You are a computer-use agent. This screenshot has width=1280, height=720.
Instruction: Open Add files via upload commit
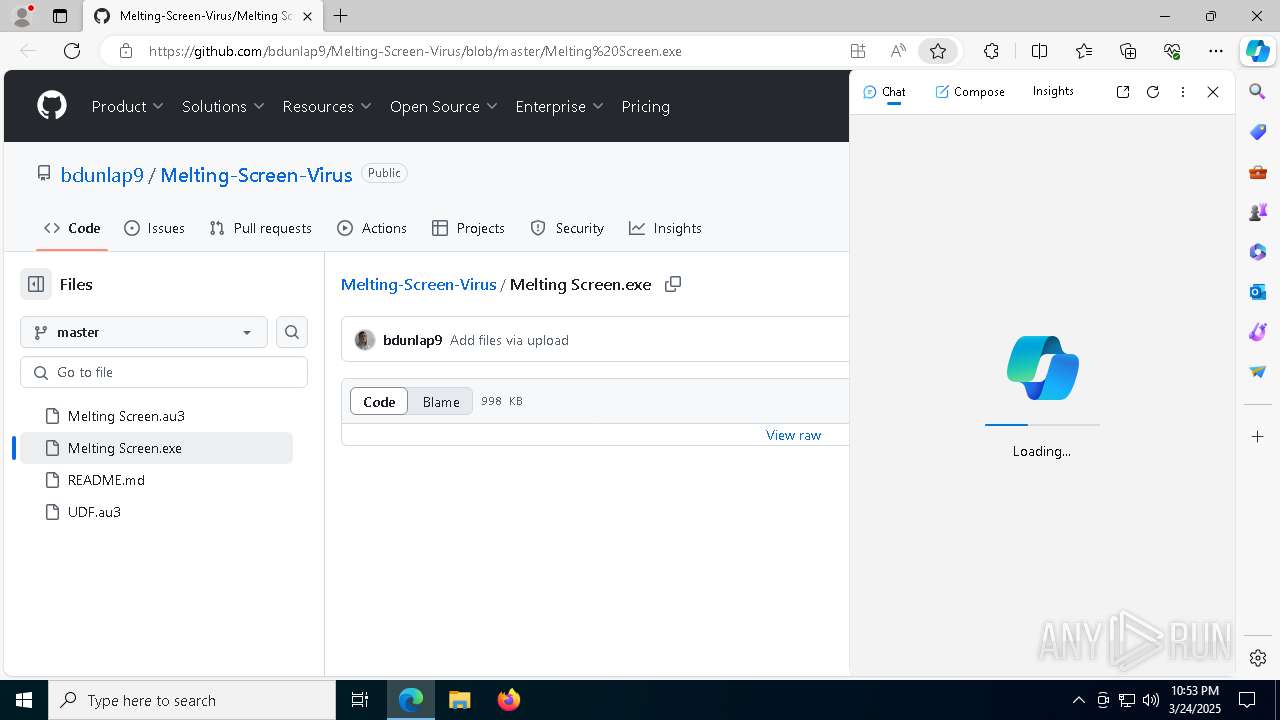point(509,340)
